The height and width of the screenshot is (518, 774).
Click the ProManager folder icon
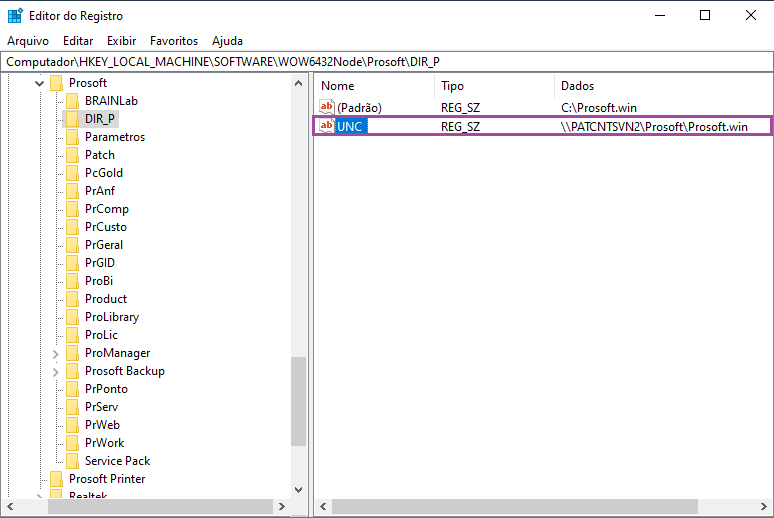72,353
